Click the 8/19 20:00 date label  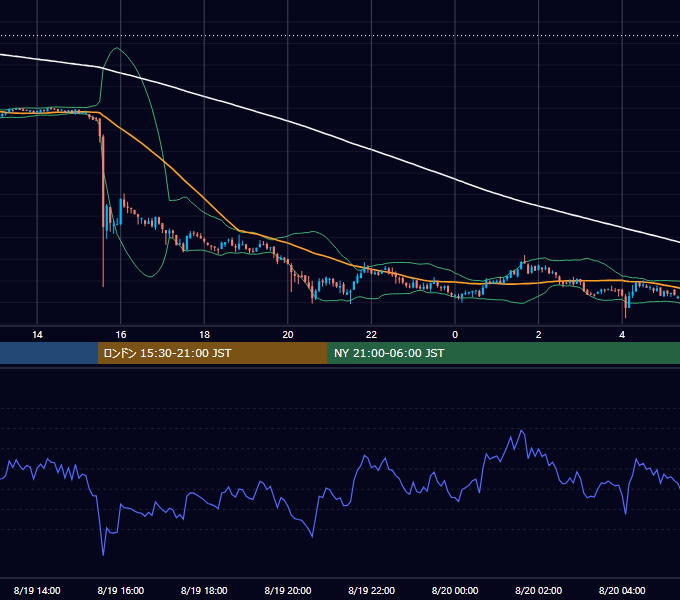tap(288, 590)
